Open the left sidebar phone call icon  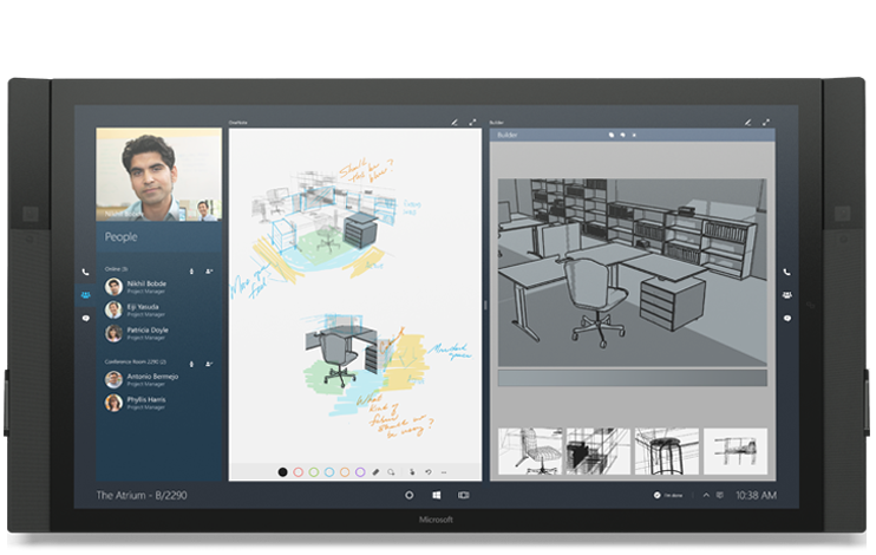(x=85, y=272)
